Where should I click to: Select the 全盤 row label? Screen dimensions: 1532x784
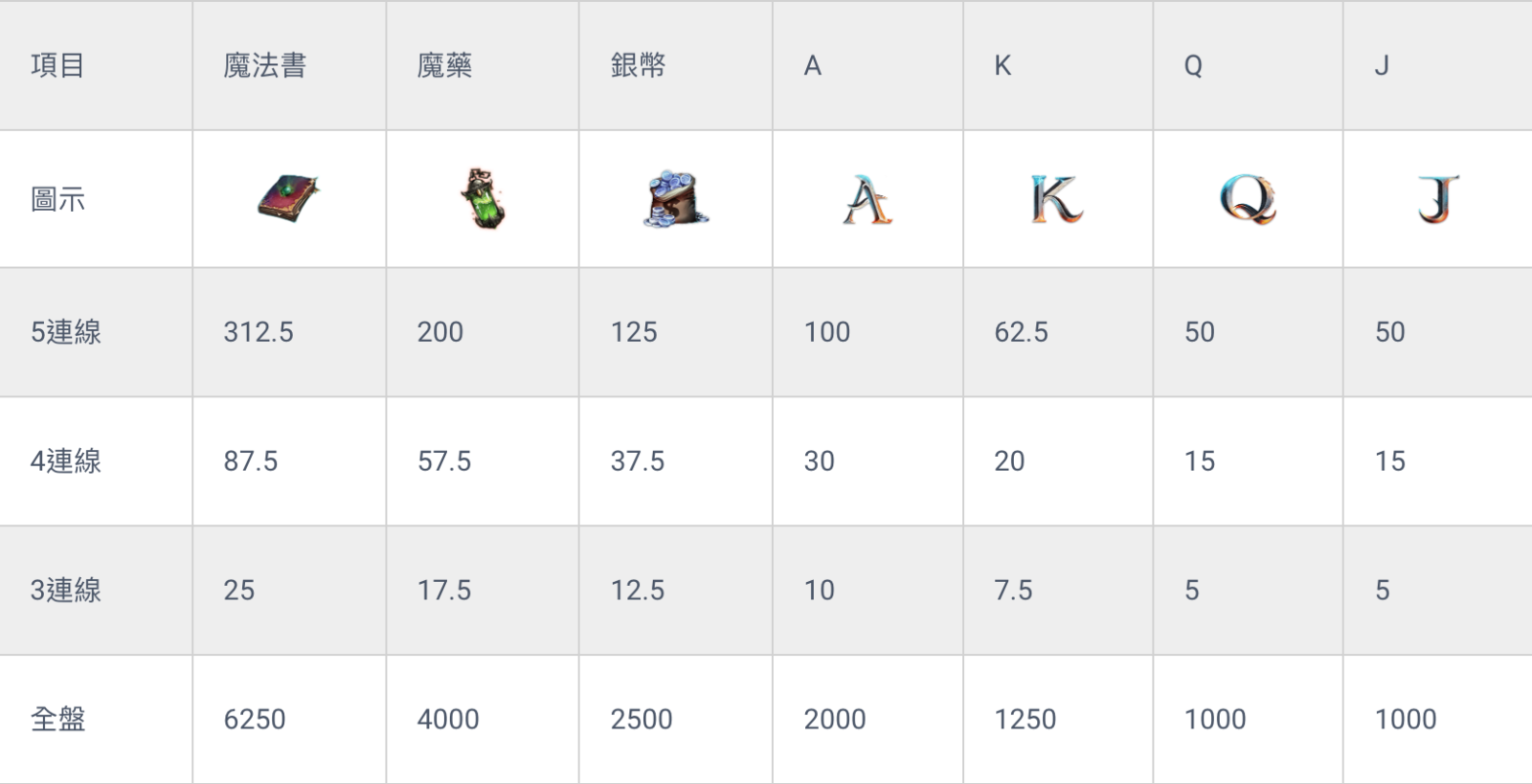pyautogui.click(x=58, y=719)
